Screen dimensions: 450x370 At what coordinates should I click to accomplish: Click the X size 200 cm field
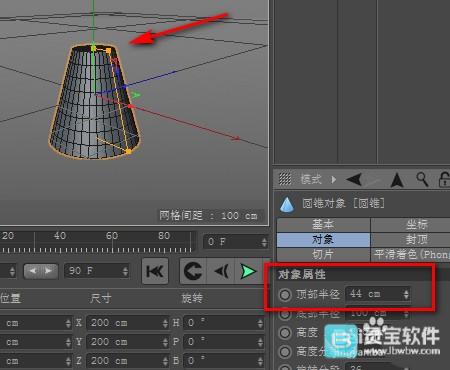point(128,323)
